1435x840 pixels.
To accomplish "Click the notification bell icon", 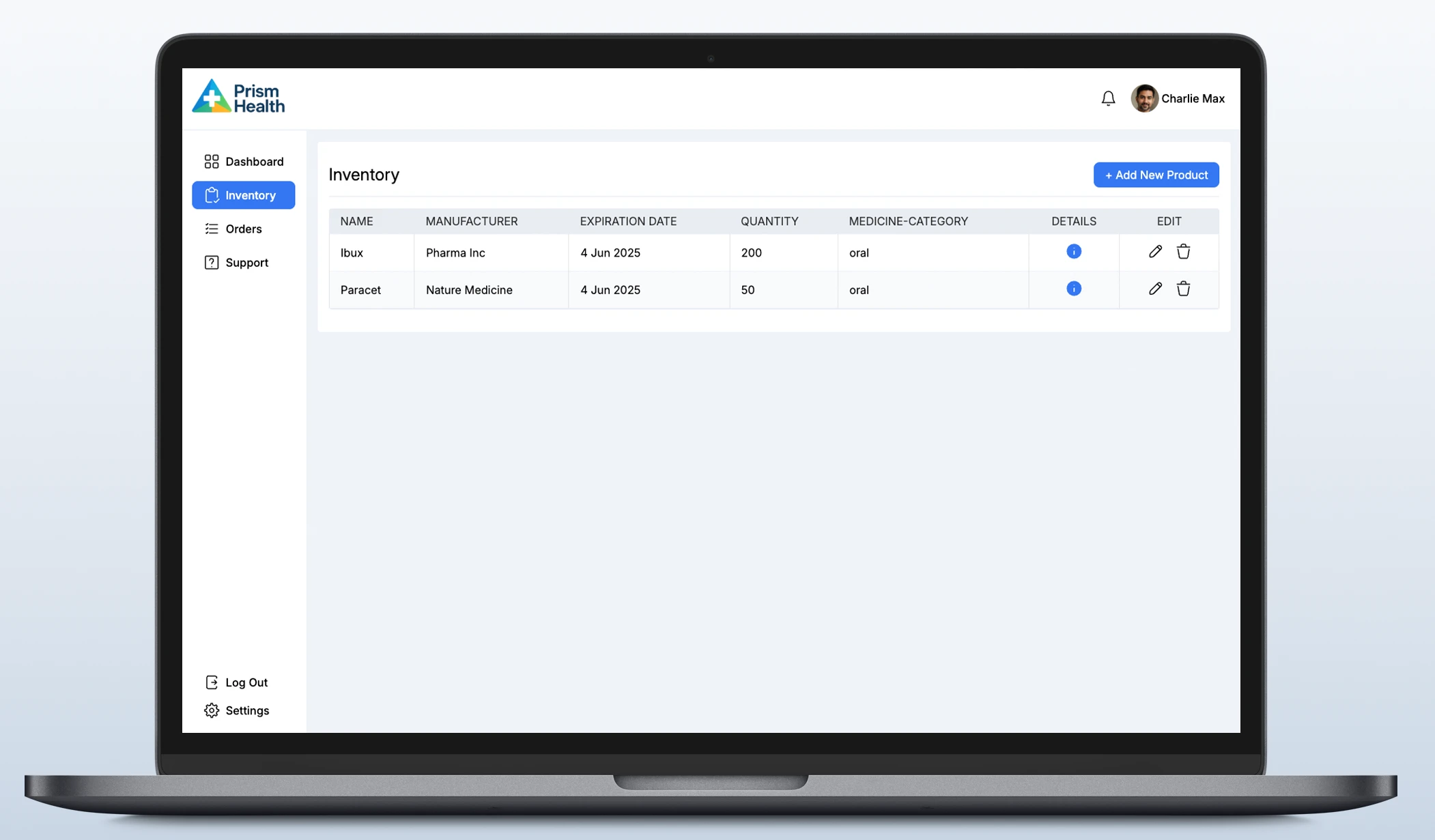I will pos(1108,99).
